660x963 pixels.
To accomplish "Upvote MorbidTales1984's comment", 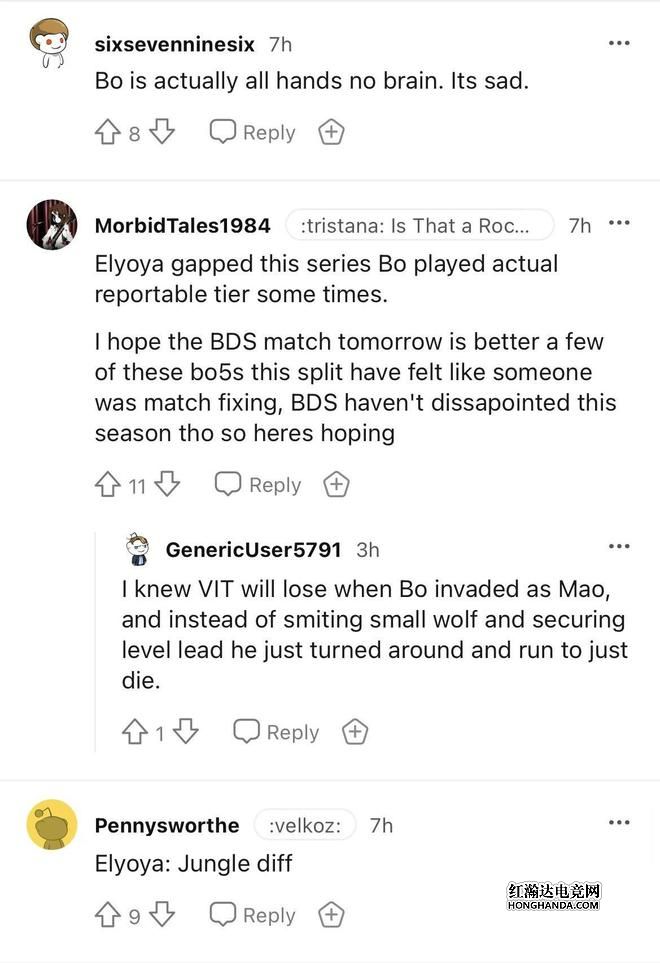I will click(108, 485).
